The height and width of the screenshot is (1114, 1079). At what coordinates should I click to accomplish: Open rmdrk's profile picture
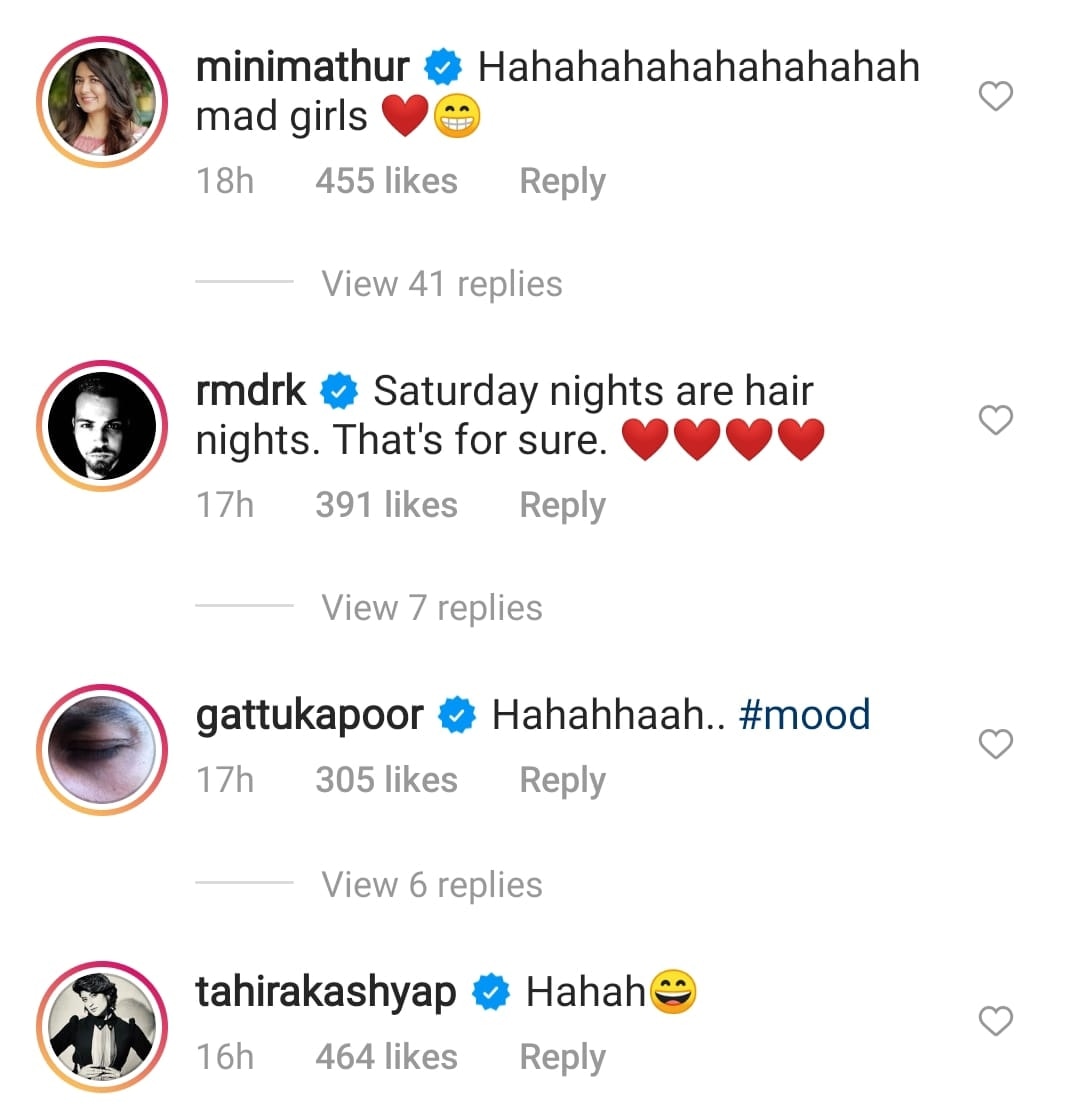(x=102, y=427)
